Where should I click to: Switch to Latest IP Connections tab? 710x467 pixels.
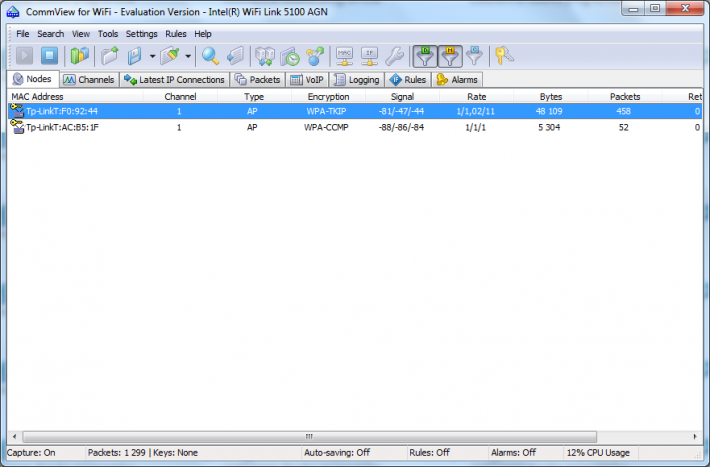pyautogui.click(x=174, y=80)
